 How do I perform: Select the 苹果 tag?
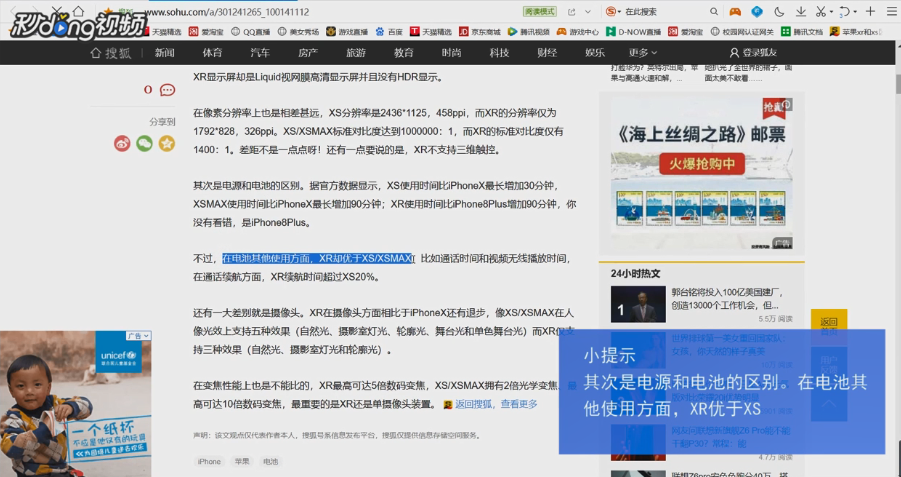[242, 461]
